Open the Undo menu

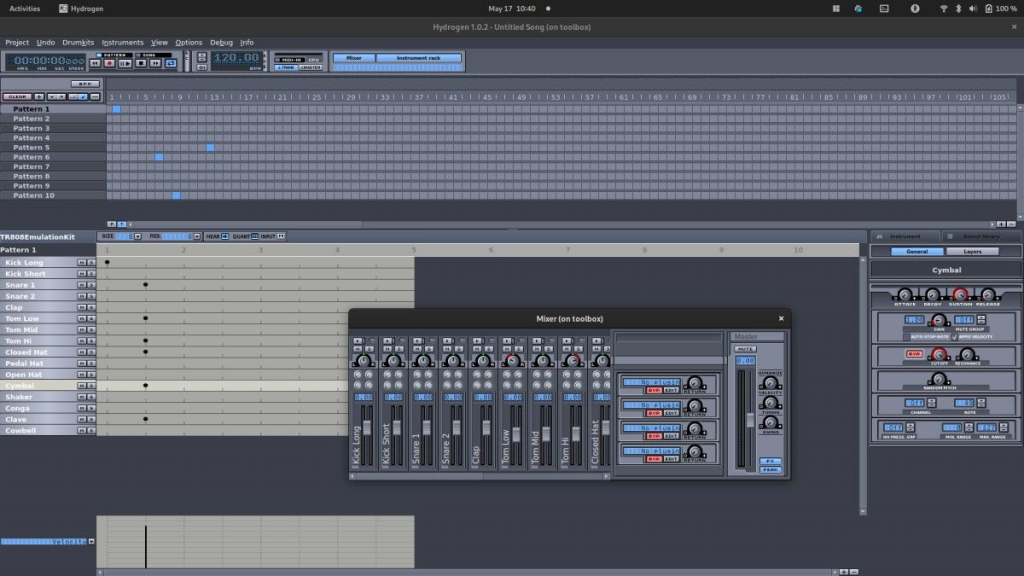coord(46,42)
